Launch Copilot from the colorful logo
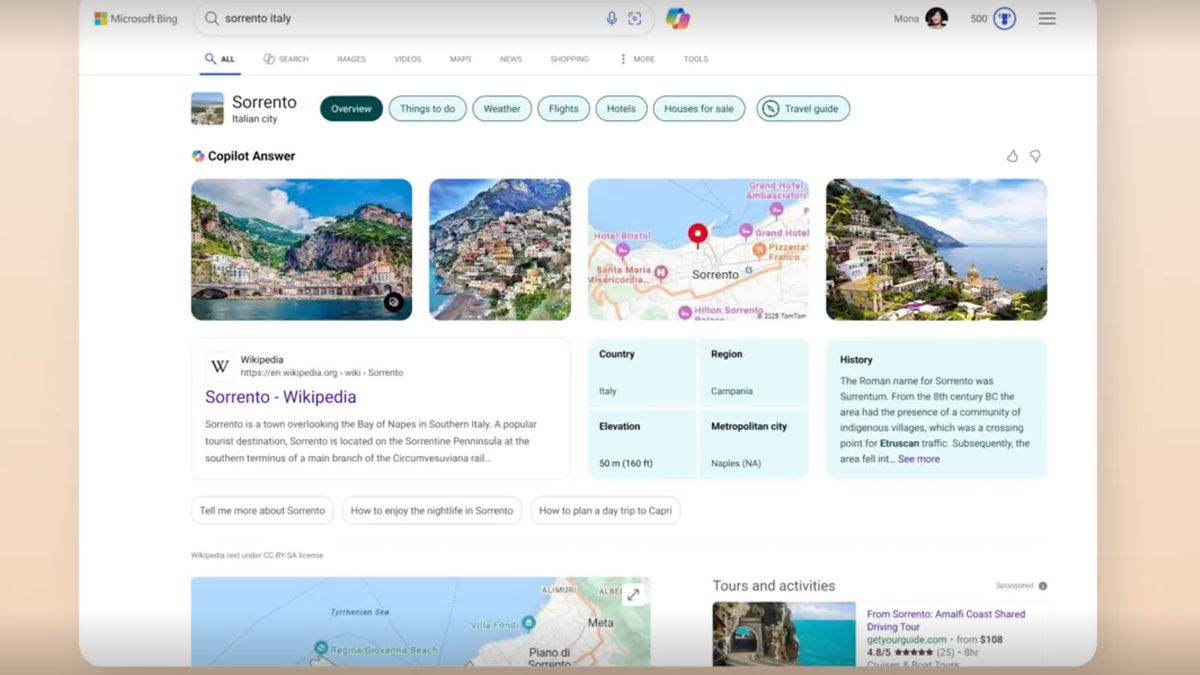This screenshot has width=1200, height=675. 678,19
